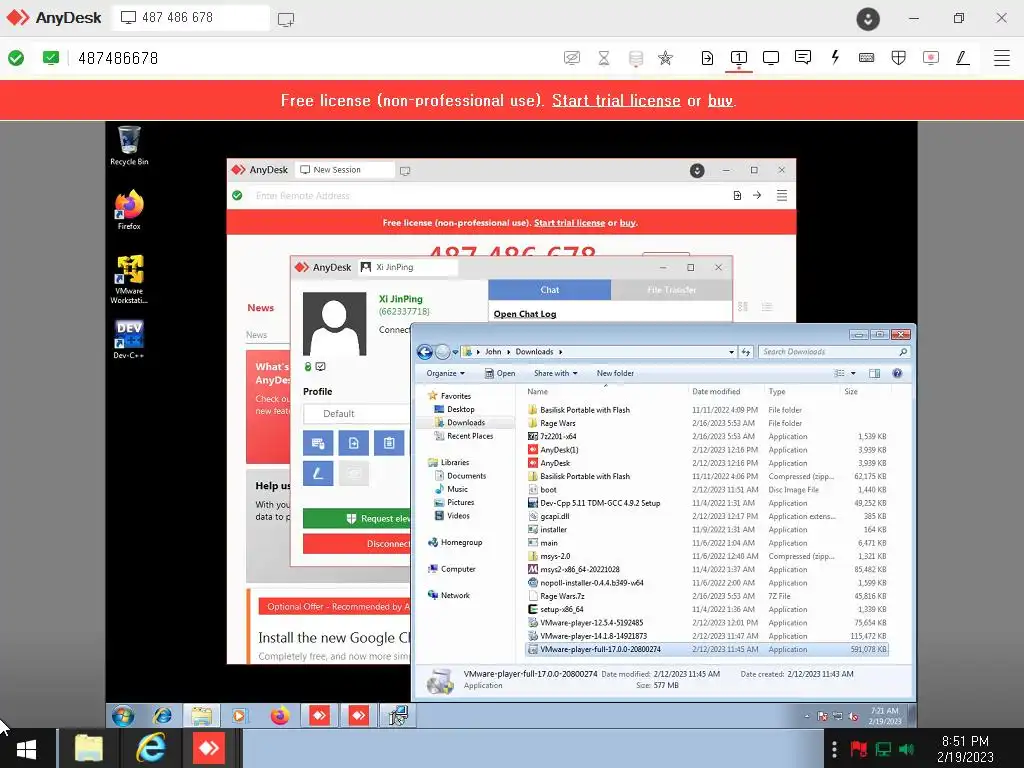Viewport: 1024px width, 768px height.
Task: Click Windows Media Player on remote taskbar
Action: tap(240, 716)
